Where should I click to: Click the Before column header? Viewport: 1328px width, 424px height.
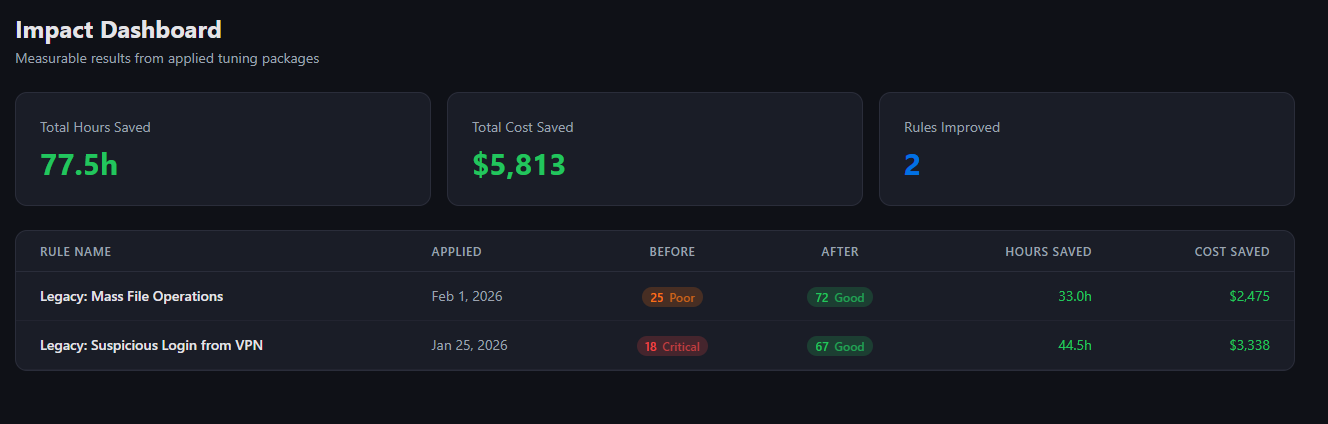pos(672,252)
